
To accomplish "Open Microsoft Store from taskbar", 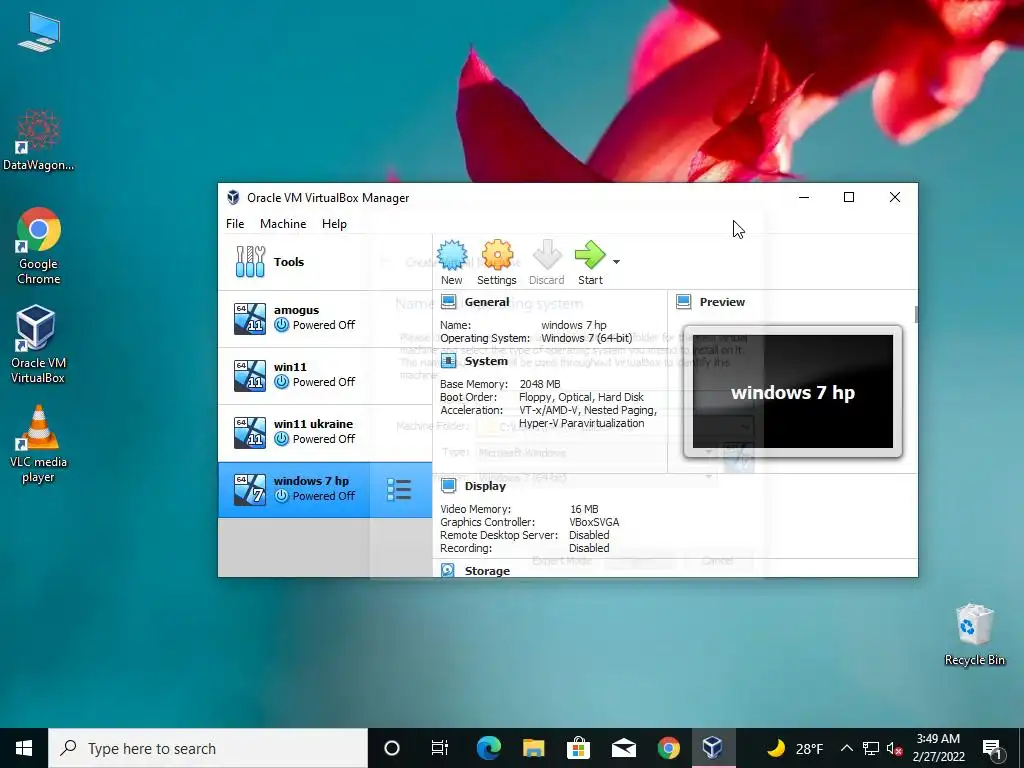I will point(578,748).
